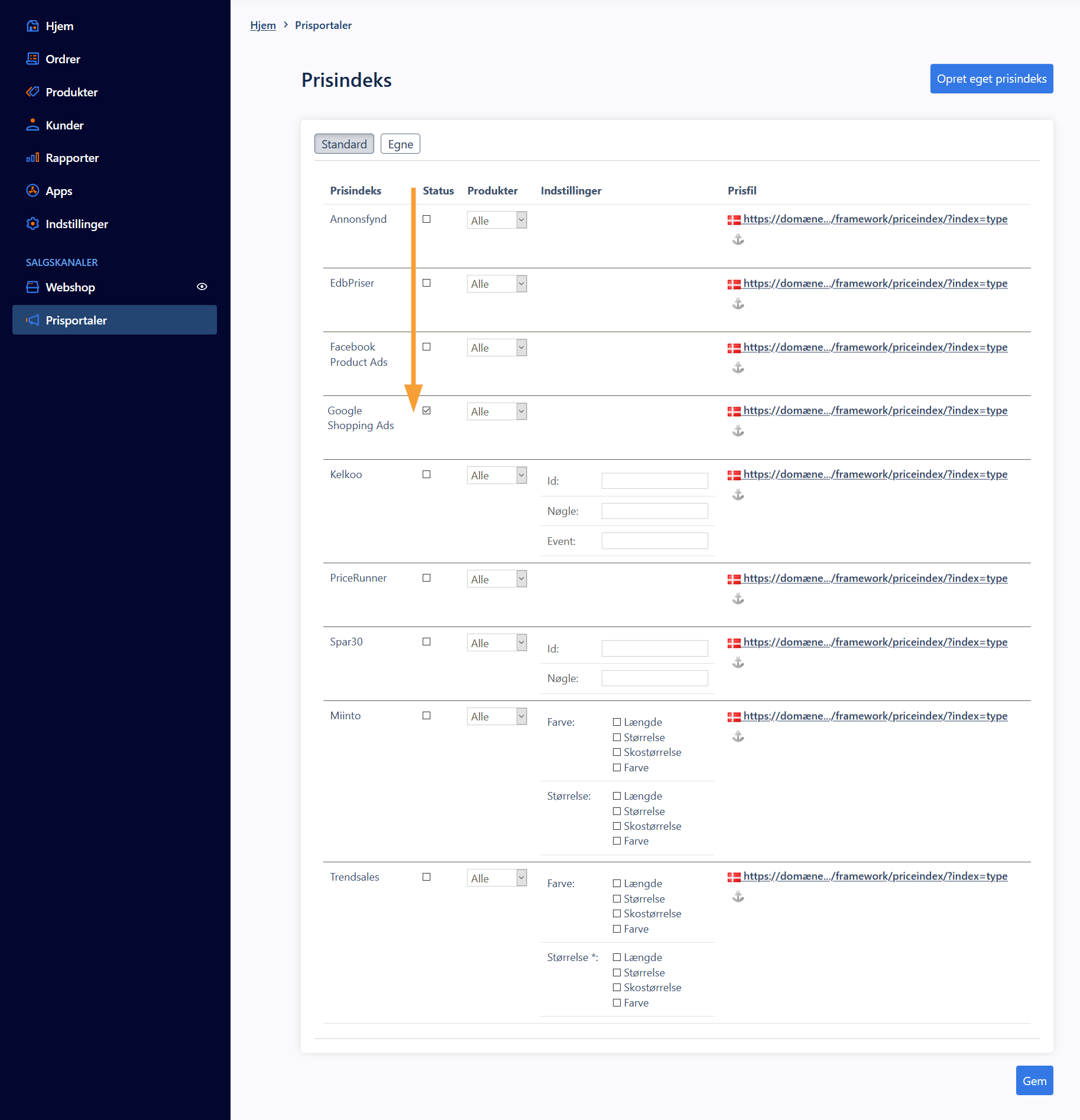1080x1120 pixels.
Task: Click the Kunder person icon in sidebar
Action: [x=33, y=125]
